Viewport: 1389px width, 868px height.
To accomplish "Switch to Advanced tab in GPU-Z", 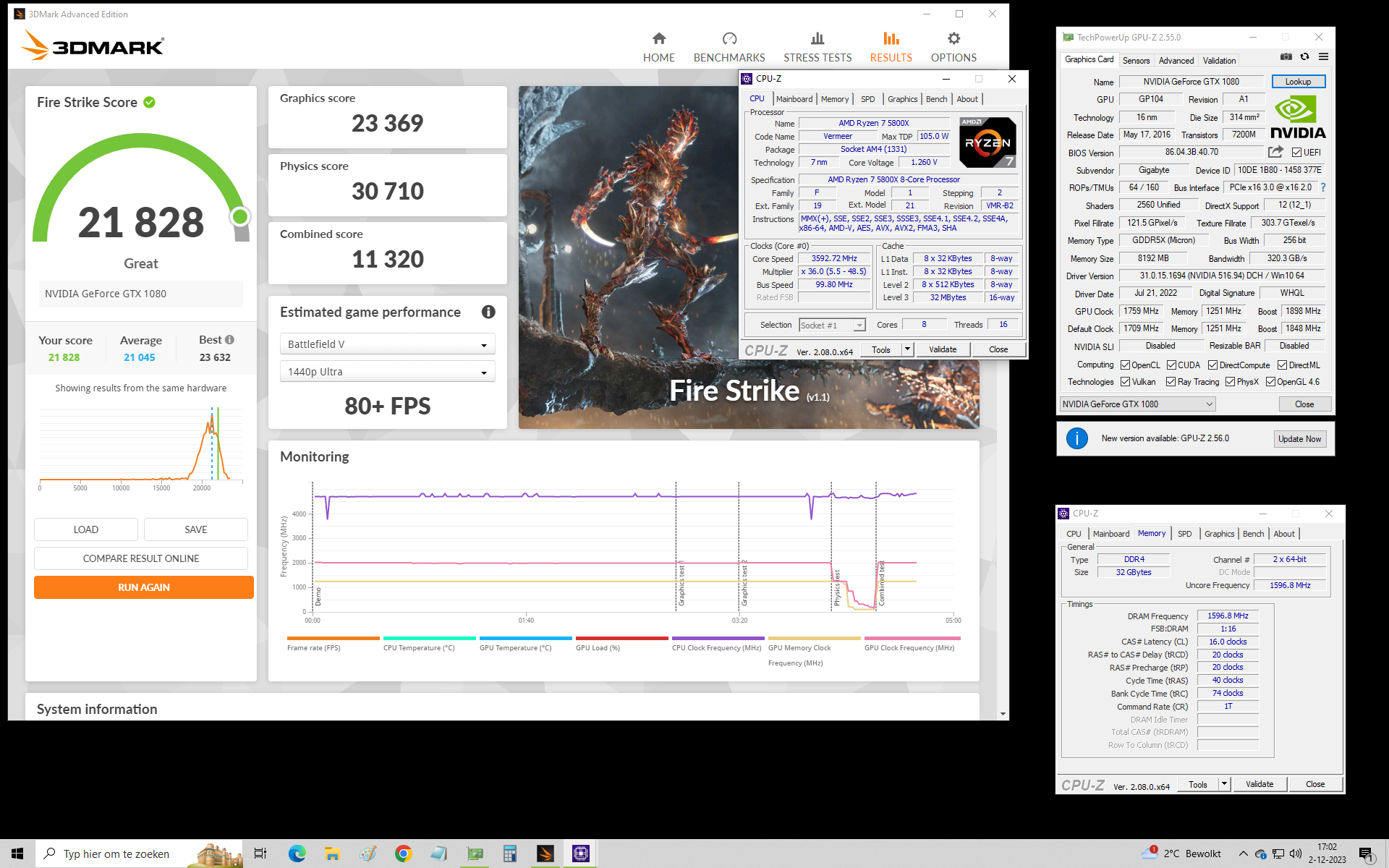I will click(1176, 61).
